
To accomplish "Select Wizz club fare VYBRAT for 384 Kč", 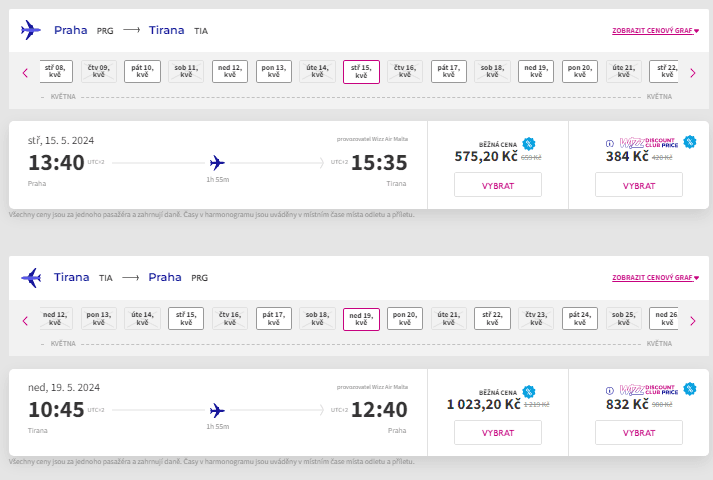I will 639,185.
